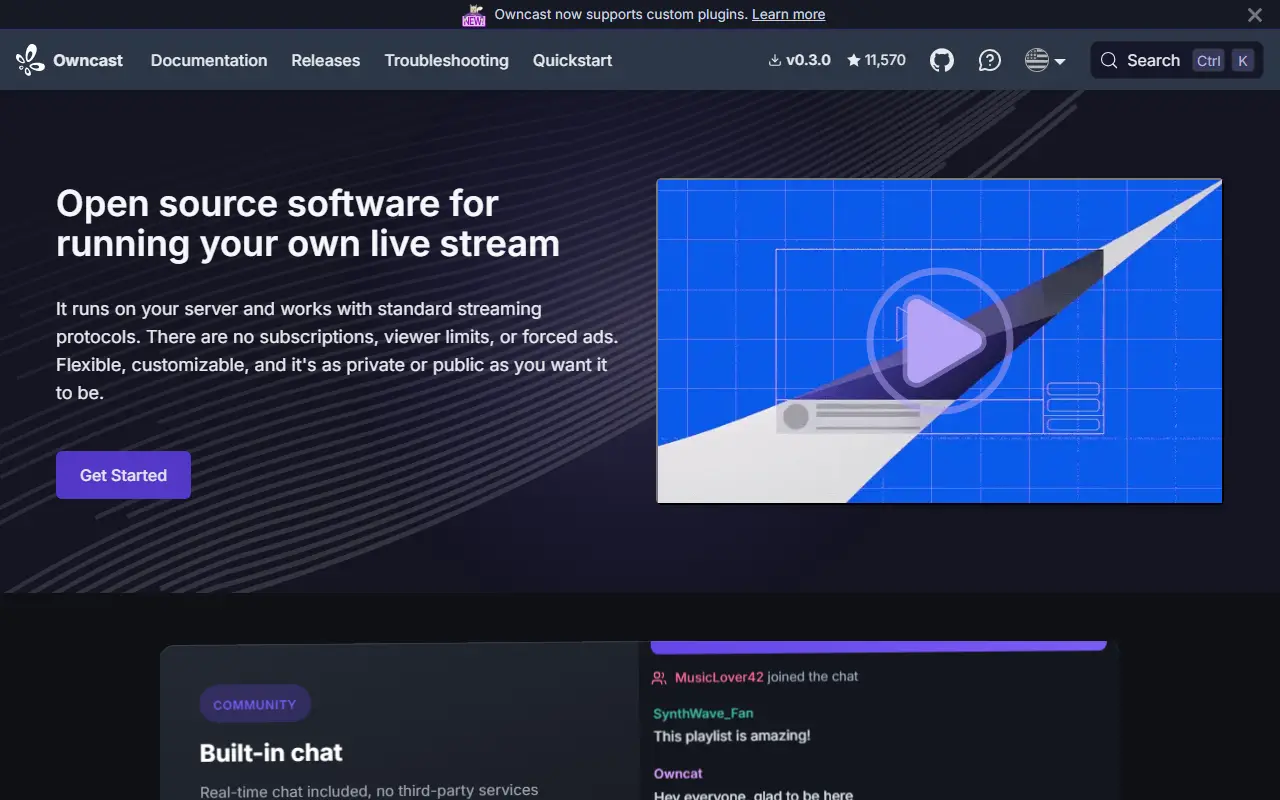Open the Releases menu item
Image resolution: width=1280 pixels, height=800 pixels.
[x=326, y=60]
